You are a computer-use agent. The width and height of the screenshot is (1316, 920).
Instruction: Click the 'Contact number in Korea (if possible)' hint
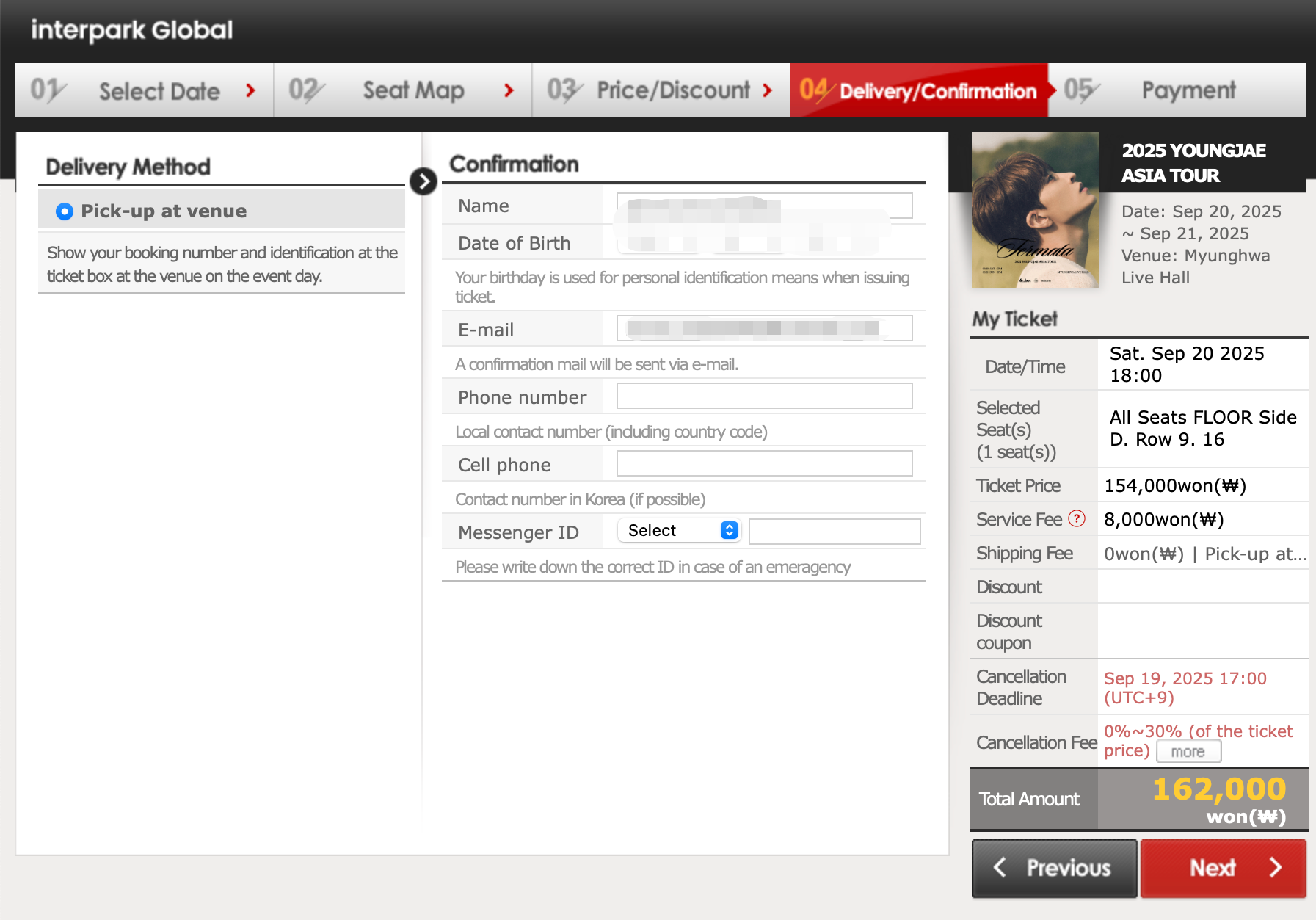pyautogui.click(x=580, y=499)
